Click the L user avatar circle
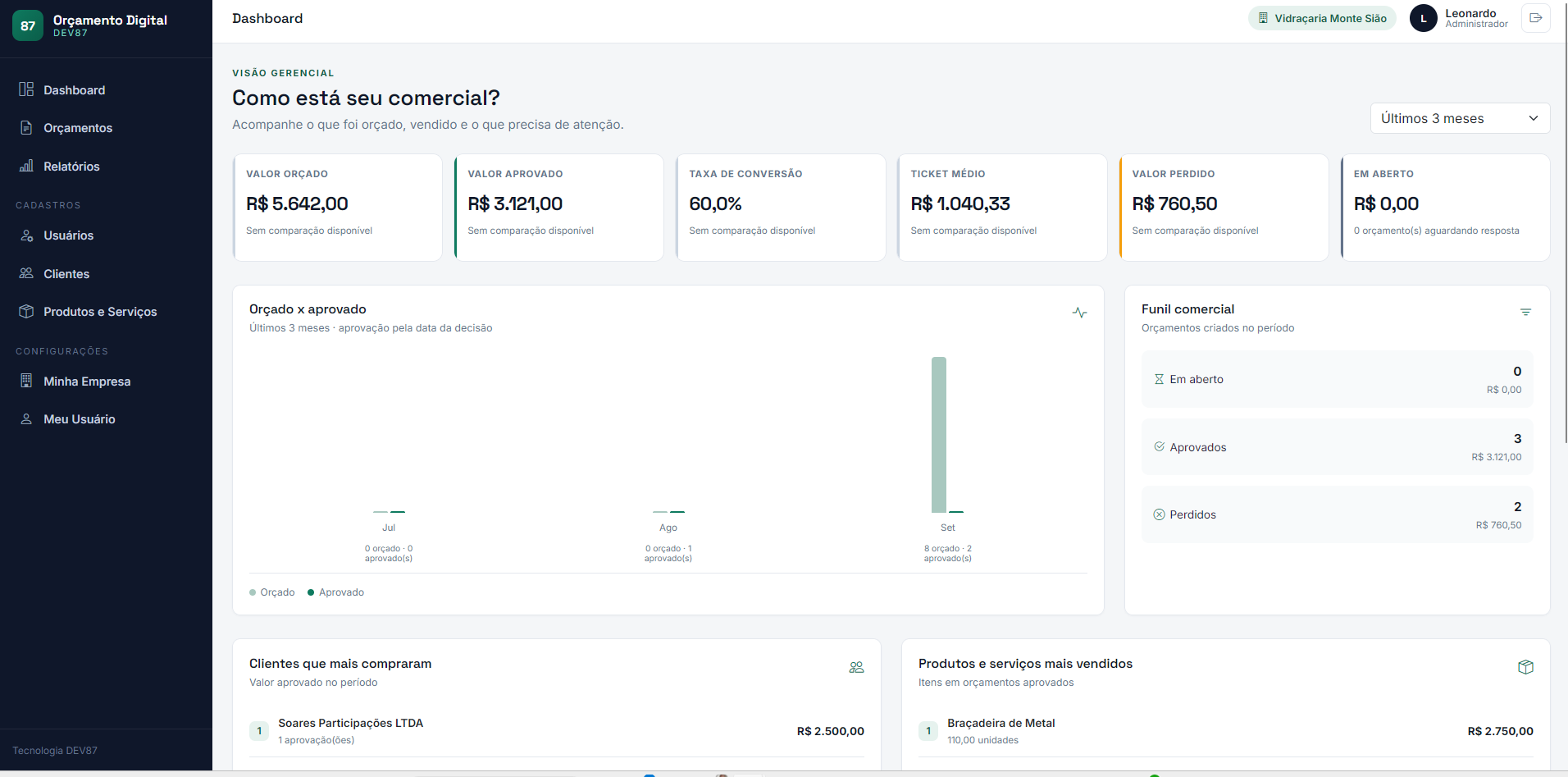1568x777 pixels. (1423, 18)
